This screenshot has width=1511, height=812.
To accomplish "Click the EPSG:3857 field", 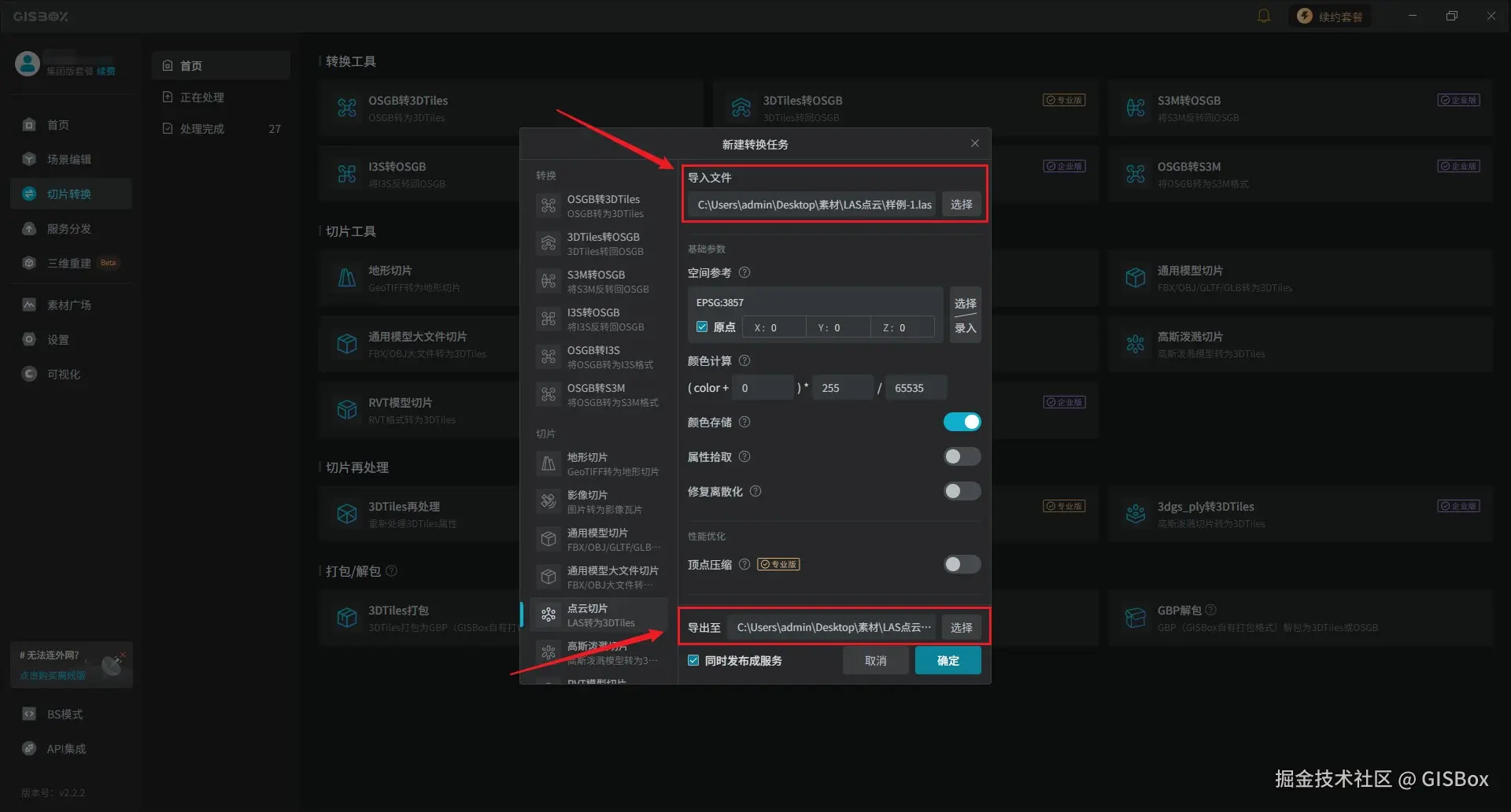I will coord(815,302).
